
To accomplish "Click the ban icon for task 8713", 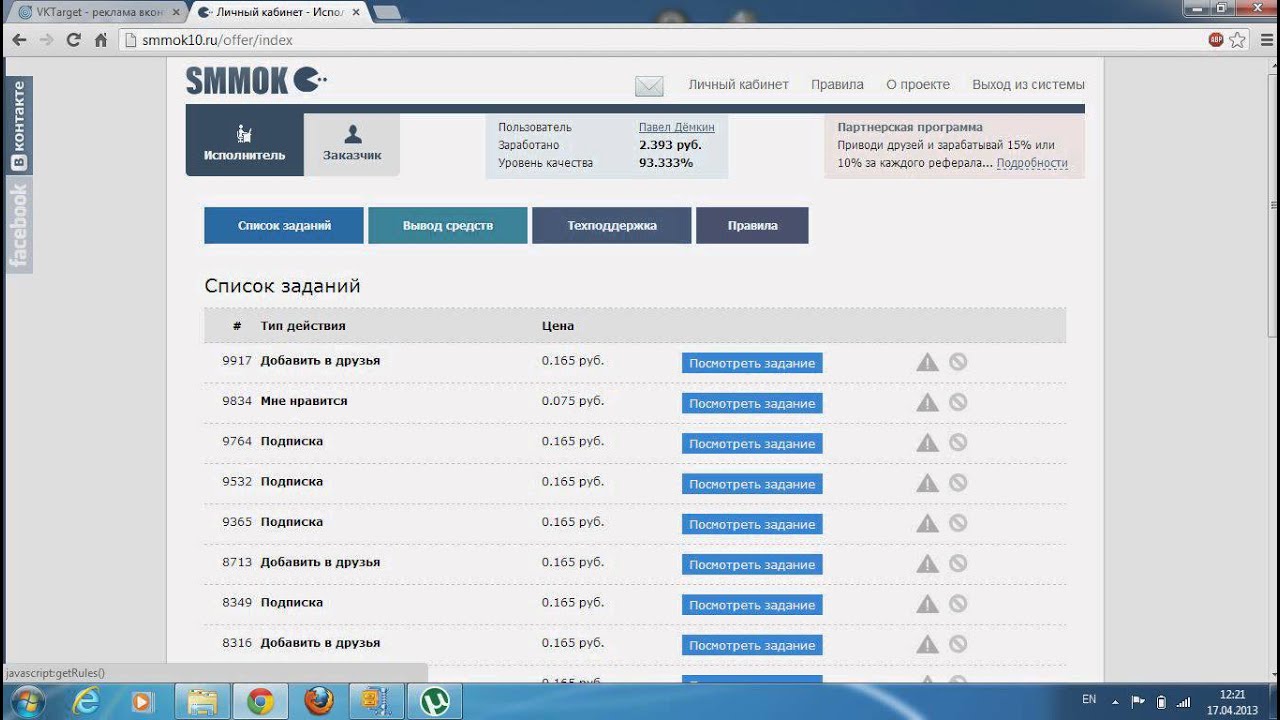I will coord(958,564).
